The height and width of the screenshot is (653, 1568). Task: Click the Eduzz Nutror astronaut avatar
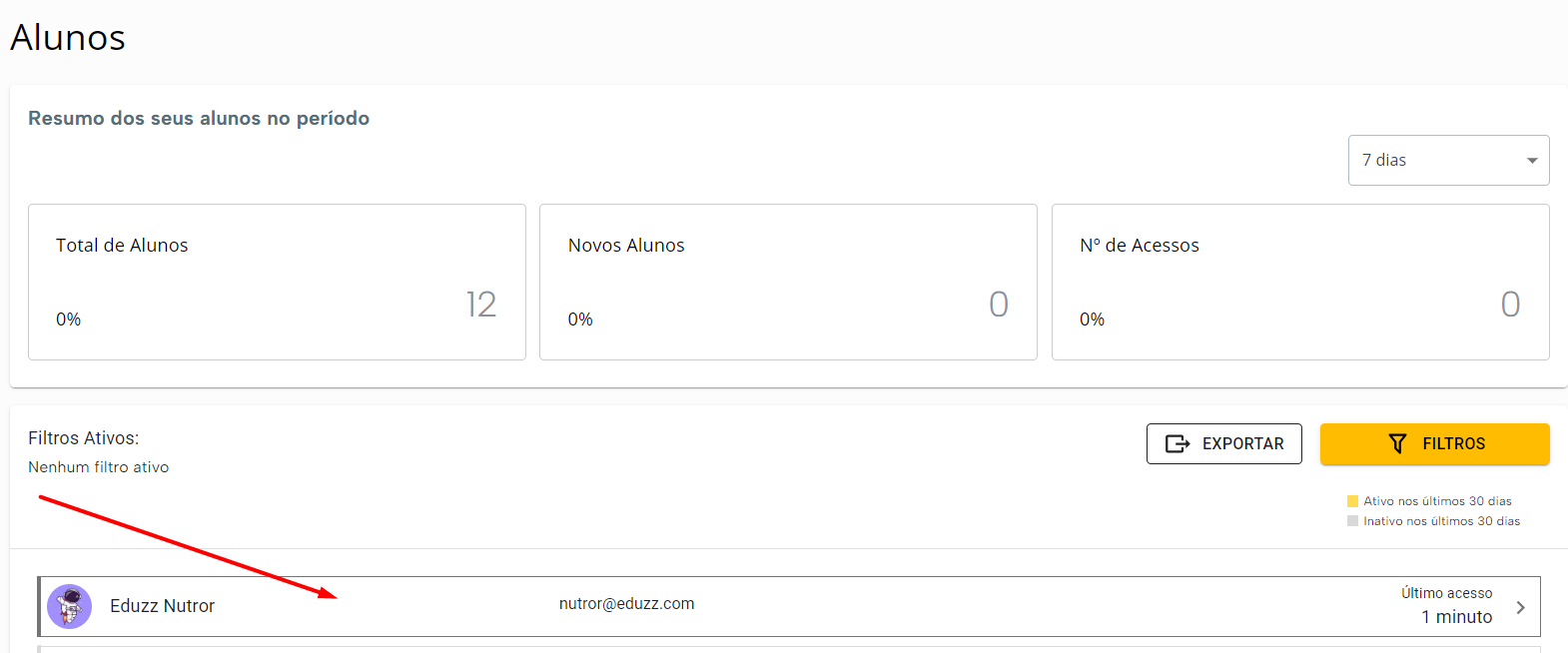pyautogui.click(x=70, y=606)
